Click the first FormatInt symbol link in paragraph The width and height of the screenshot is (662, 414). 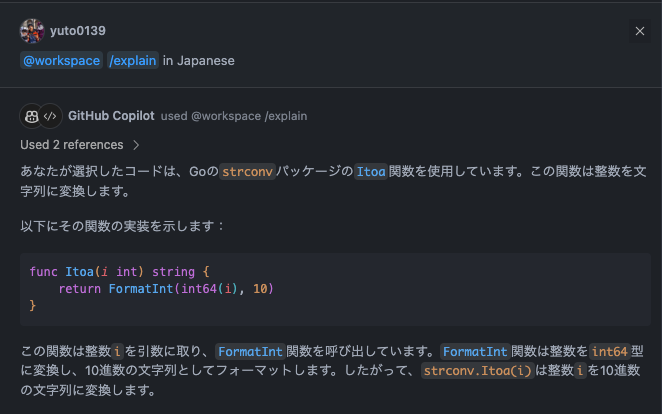pyautogui.click(x=250, y=352)
